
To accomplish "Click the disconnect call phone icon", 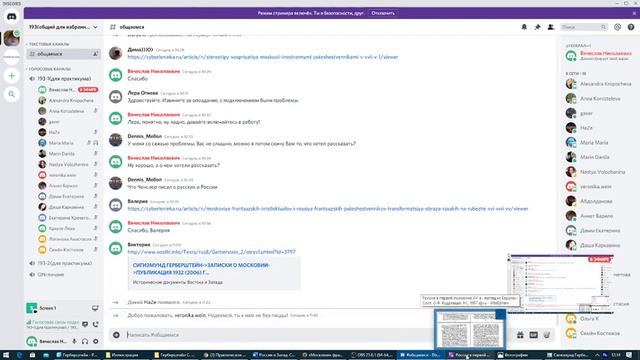I will tap(95, 324).
